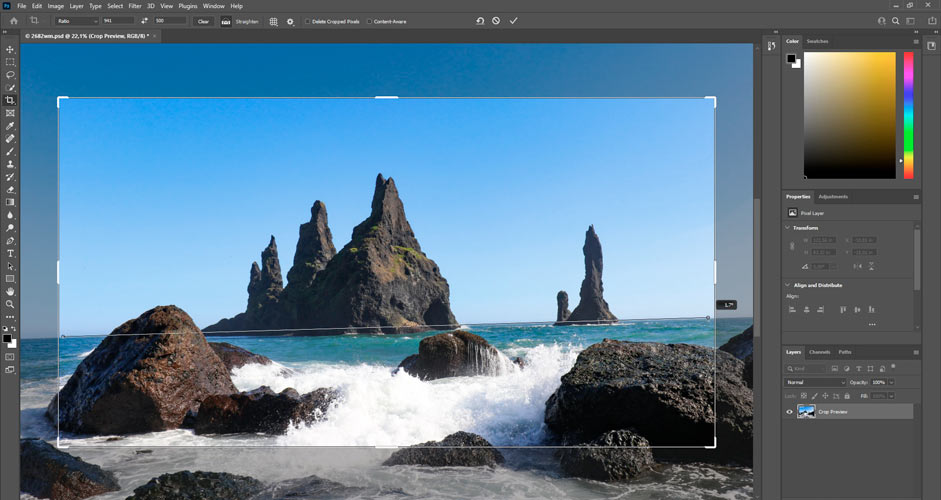Toggle lock position for the layer
This screenshot has width=941, height=500.
coord(826,396)
